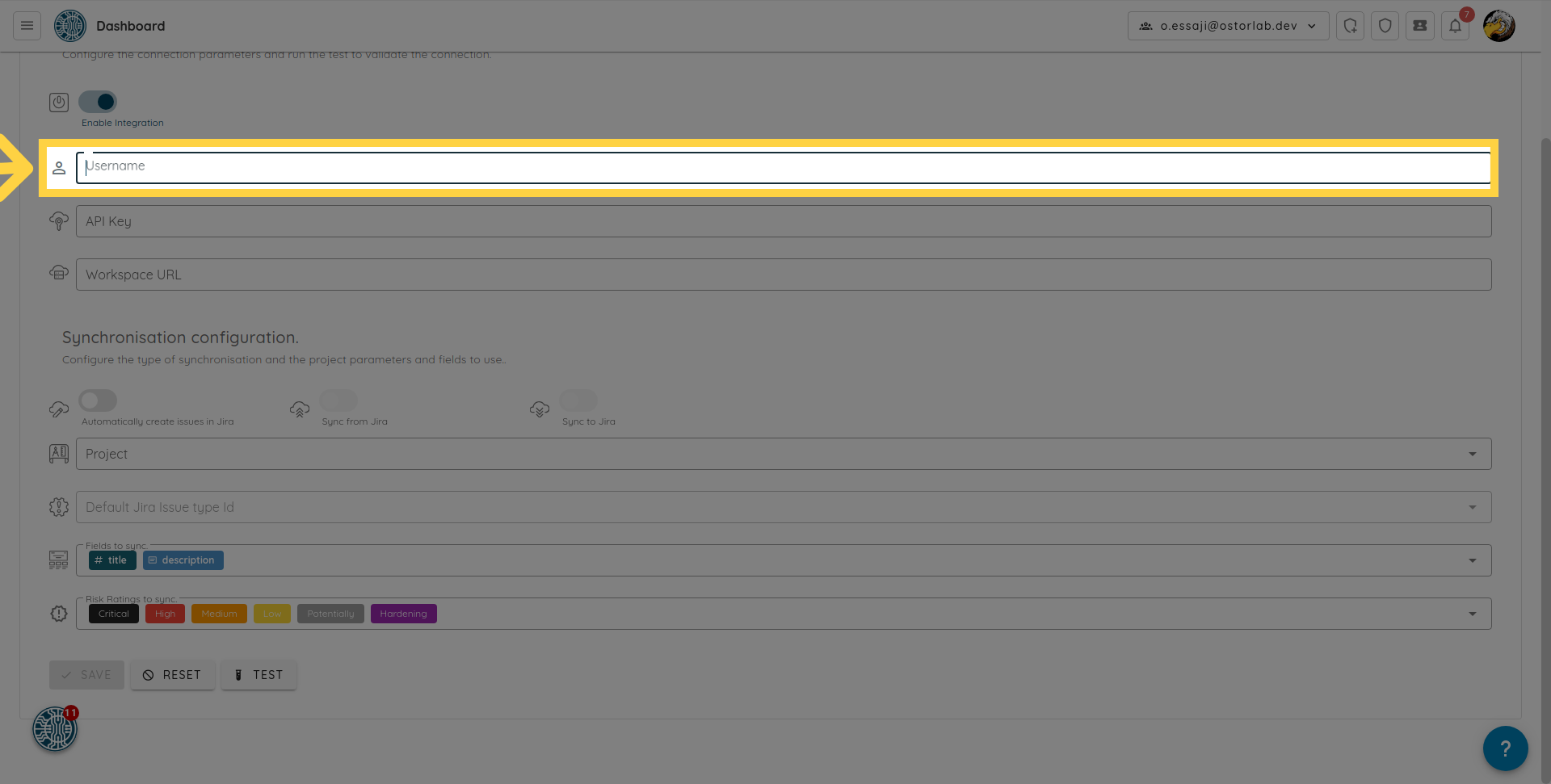Click the floating Ostorlab badge icon
This screenshot has height=784, width=1551.
[x=54, y=729]
